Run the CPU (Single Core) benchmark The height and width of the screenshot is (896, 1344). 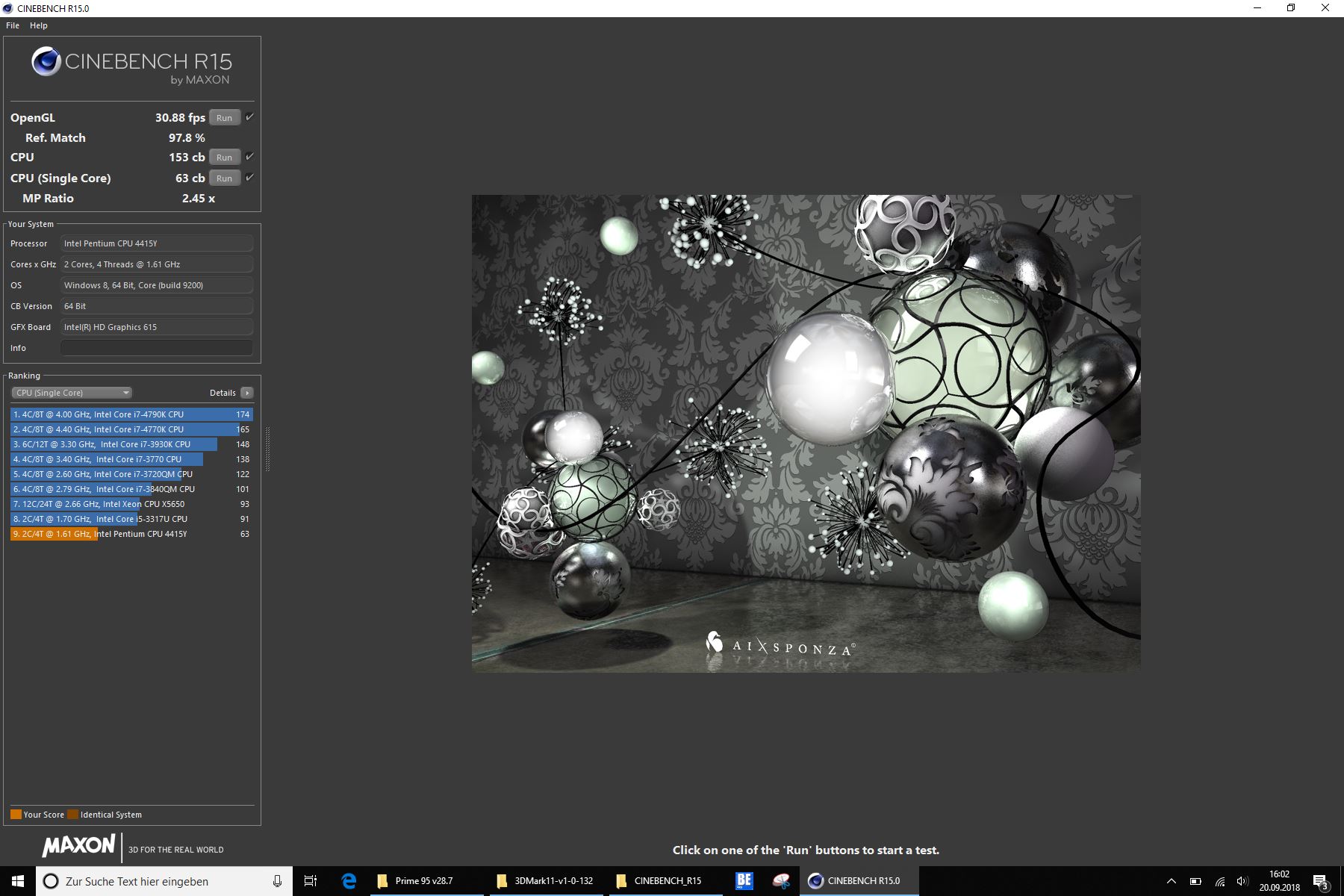pos(225,178)
